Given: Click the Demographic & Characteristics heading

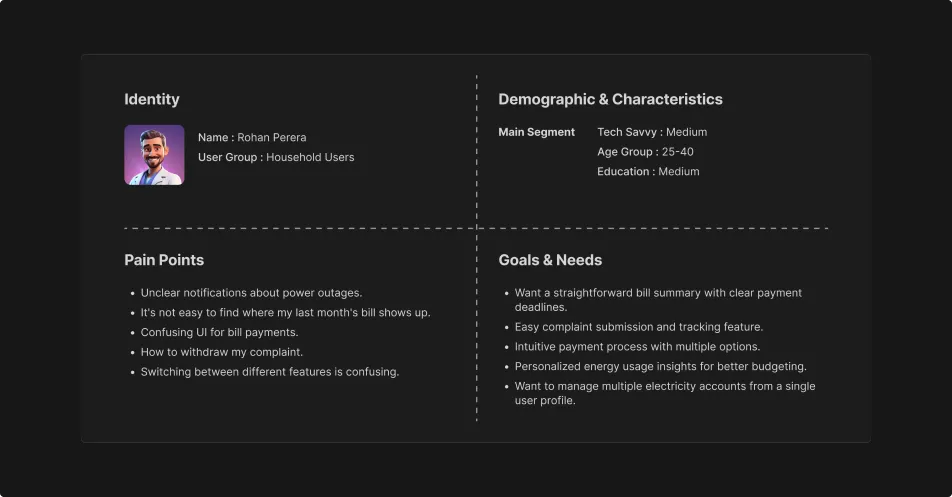Looking at the screenshot, I should pos(610,99).
